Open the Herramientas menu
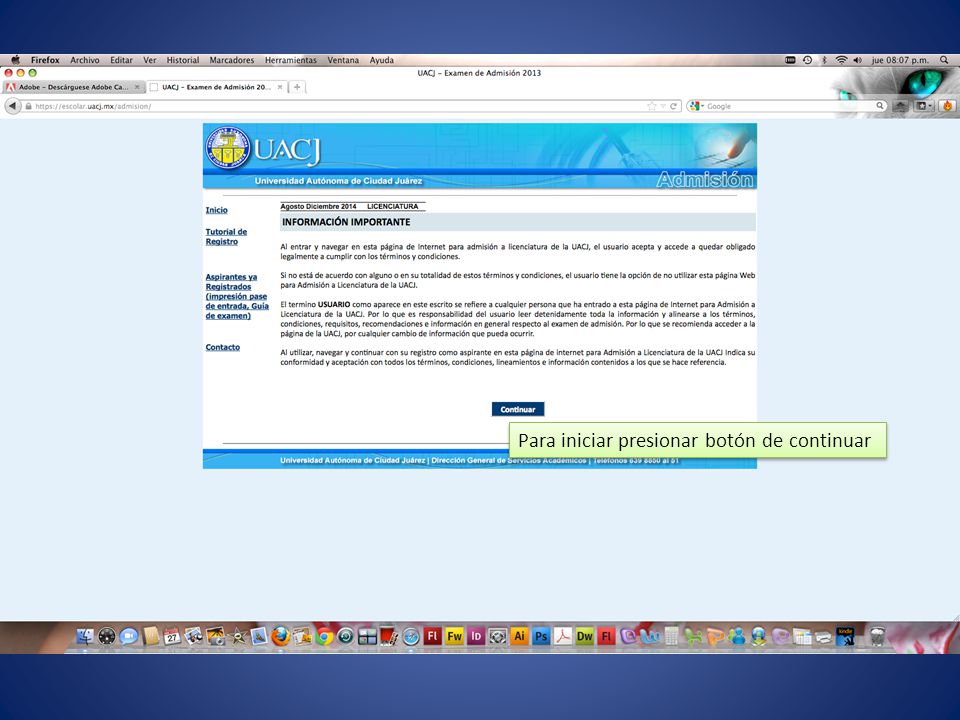Screen dimensions: 960x720 tap(291, 60)
